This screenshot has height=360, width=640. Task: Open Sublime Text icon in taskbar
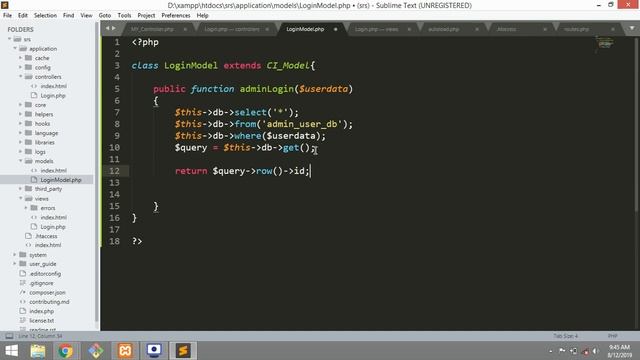click(x=183, y=351)
